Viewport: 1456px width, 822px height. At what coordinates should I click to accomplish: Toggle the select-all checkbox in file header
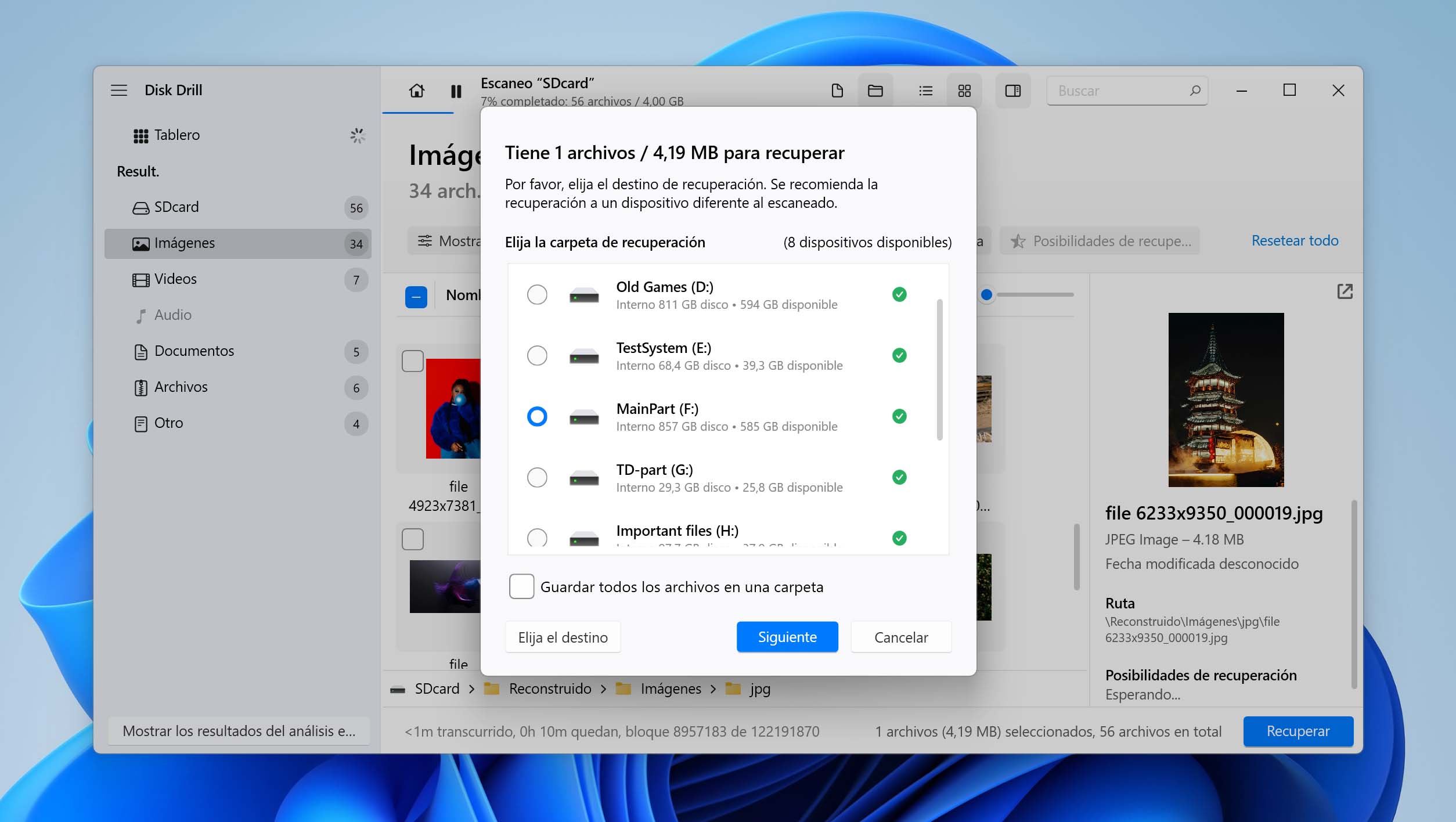416,297
